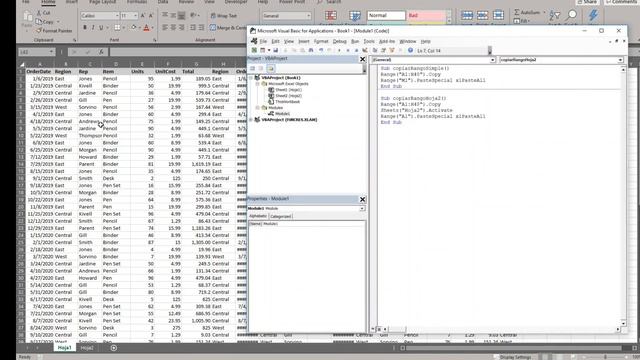
Task: Click Cut in Excel clipboard group
Action: click(x=43, y=13)
